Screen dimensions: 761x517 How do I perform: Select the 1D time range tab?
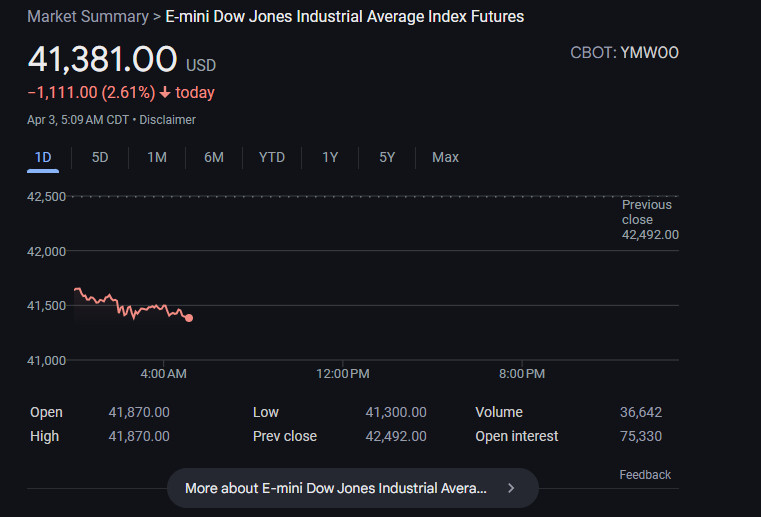coord(43,157)
